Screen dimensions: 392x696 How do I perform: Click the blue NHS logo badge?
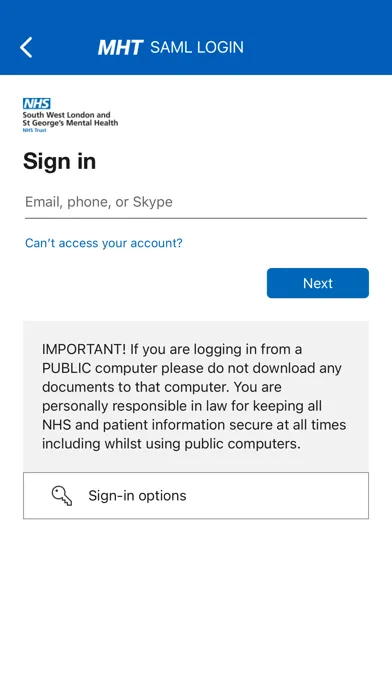[x=36, y=103]
